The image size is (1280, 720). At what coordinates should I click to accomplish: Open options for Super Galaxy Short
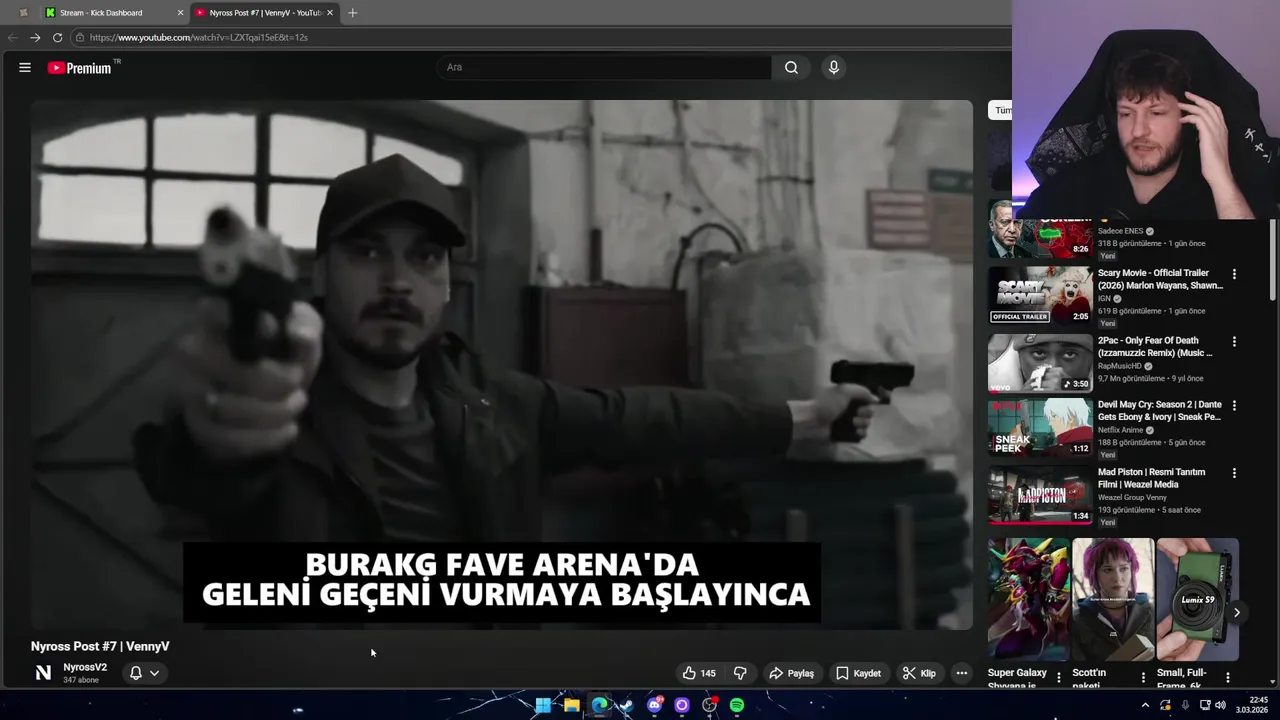click(1059, 677)
